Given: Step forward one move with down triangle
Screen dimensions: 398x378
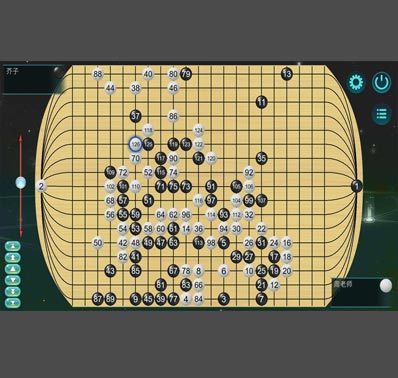Looking at the screenshot, I should pyautogui.click(x=13, y=280).
